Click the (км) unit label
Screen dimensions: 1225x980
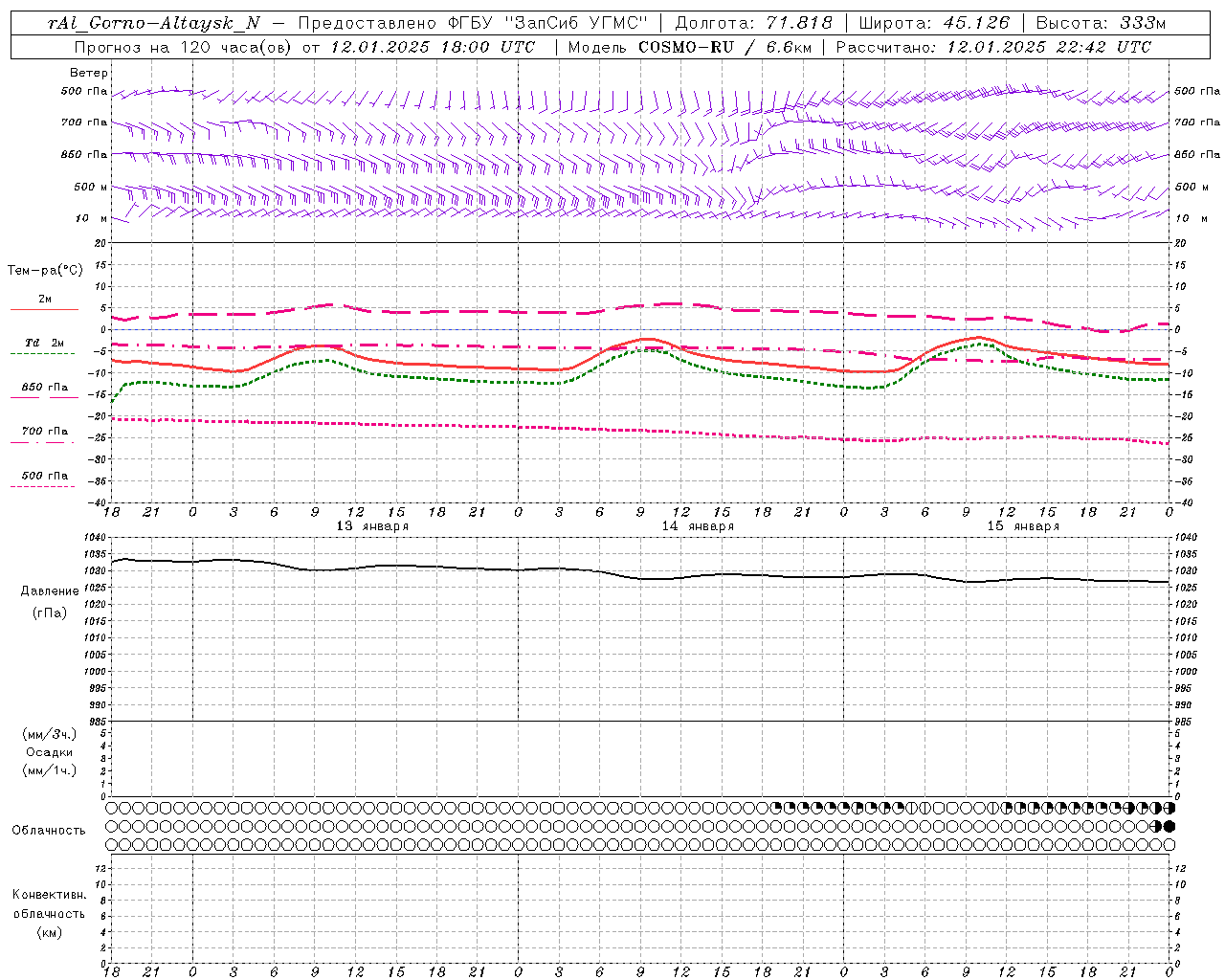(x=49, y=932)
